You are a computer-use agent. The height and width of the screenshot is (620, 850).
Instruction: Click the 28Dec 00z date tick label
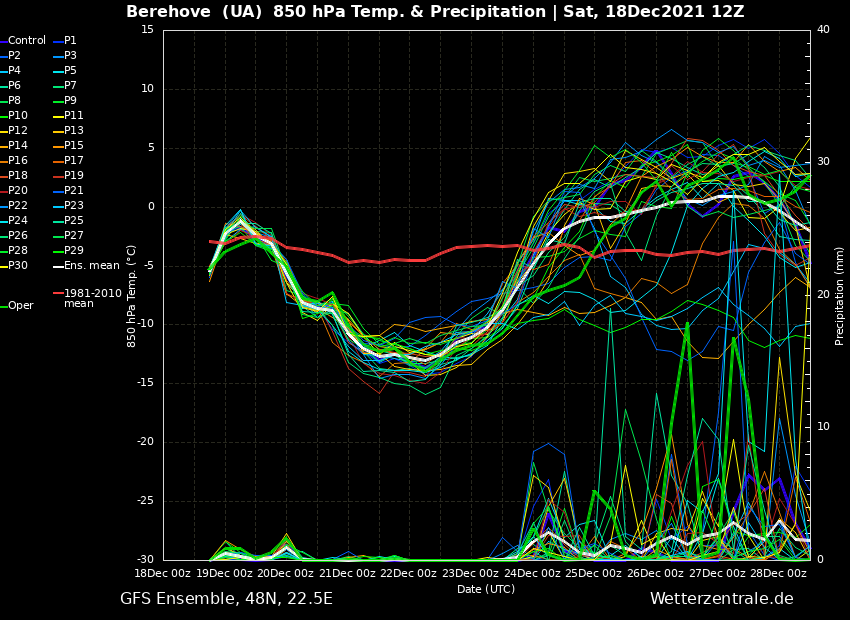click(x=780, y=574)
